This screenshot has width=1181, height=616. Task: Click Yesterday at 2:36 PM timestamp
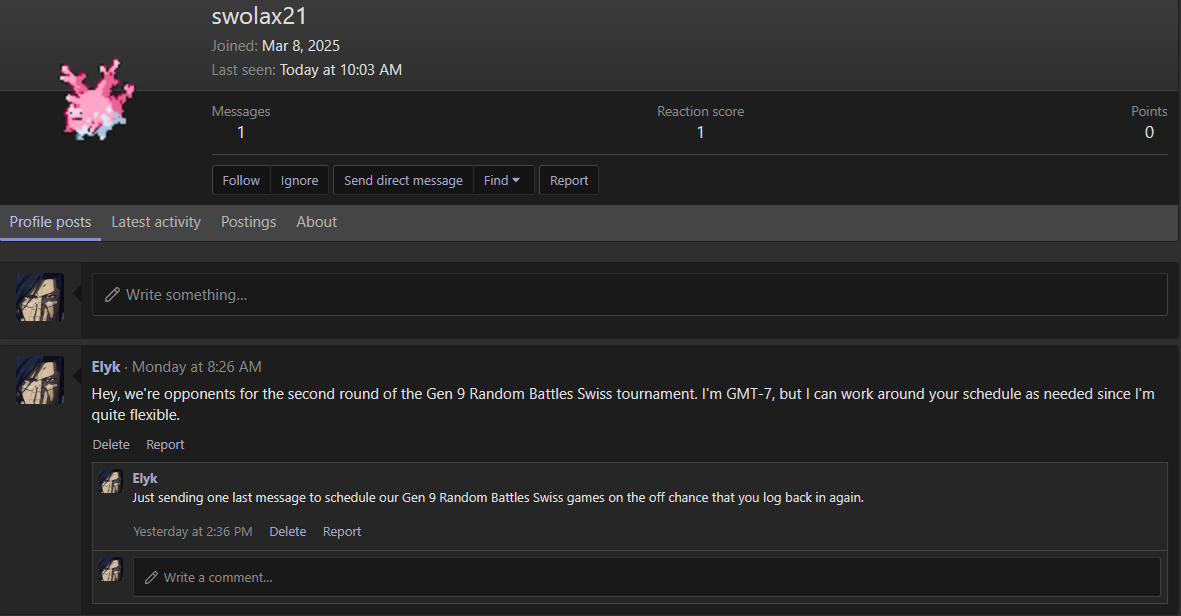tap(193, 532)
